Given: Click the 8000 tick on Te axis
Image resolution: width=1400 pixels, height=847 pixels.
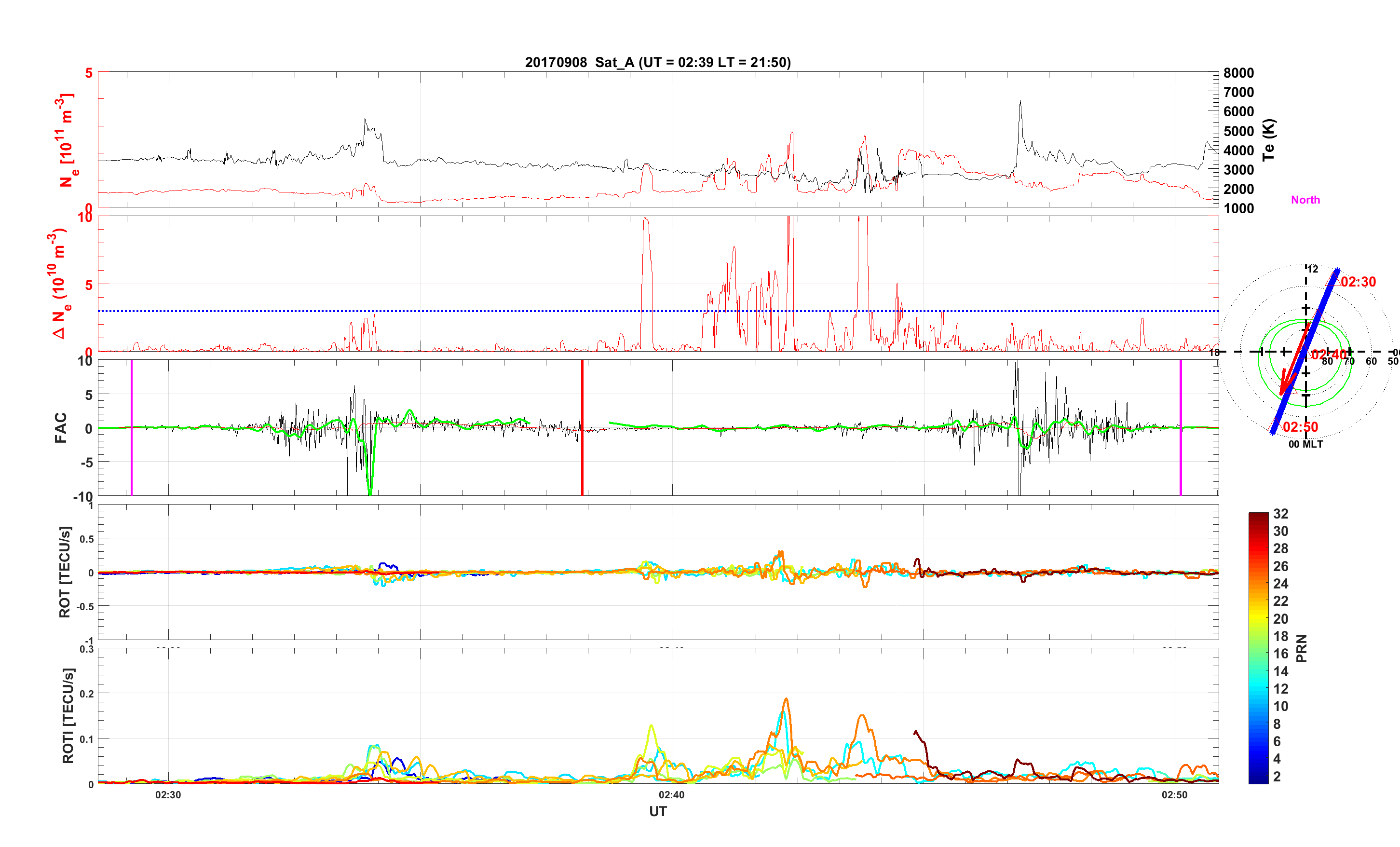Looking at the screenshot, I should pos(1238,73).
